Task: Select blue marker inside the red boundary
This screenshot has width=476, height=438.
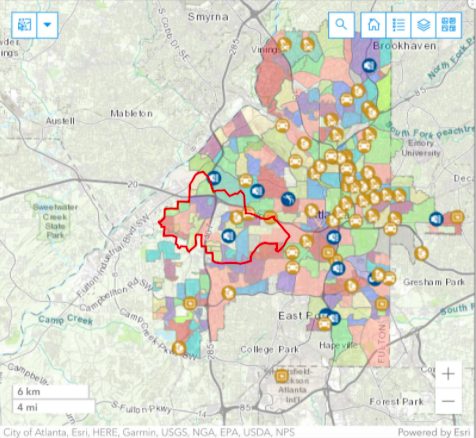Action: tap(228, 236)
